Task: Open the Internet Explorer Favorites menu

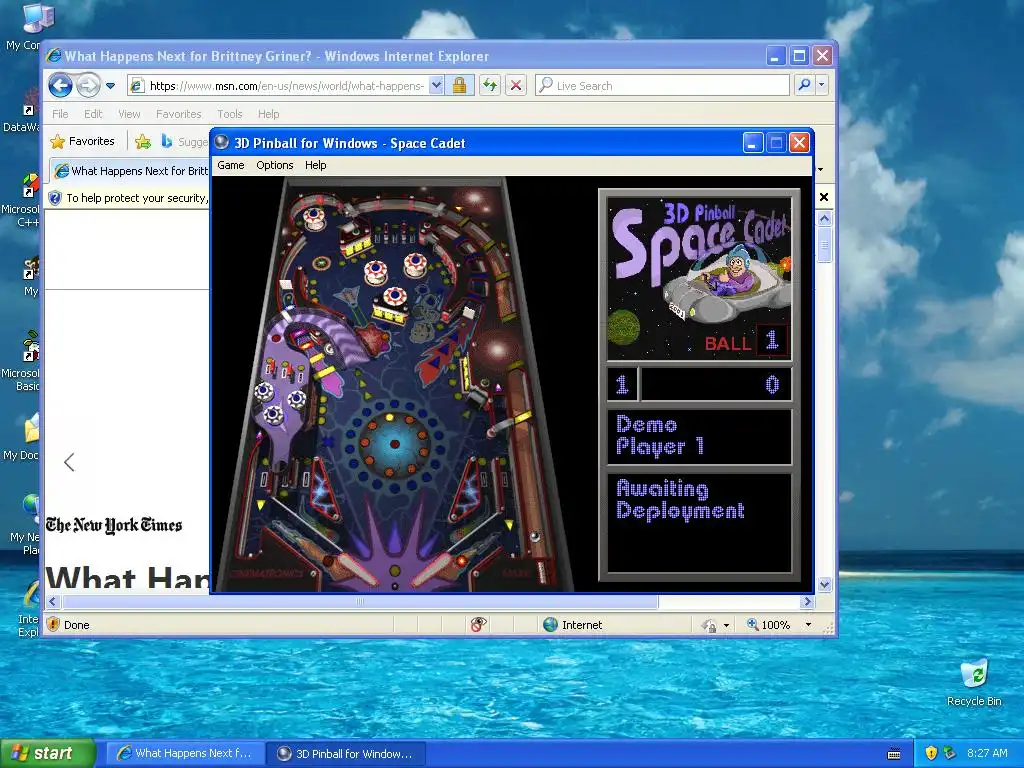Action: (178, 114)
